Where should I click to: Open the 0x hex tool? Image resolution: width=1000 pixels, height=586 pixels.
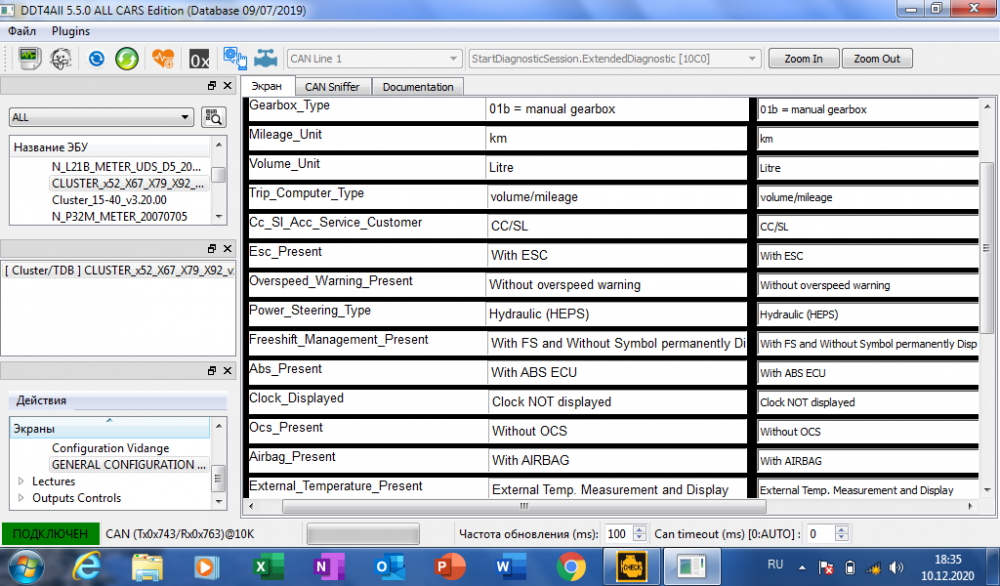(199, 59)
